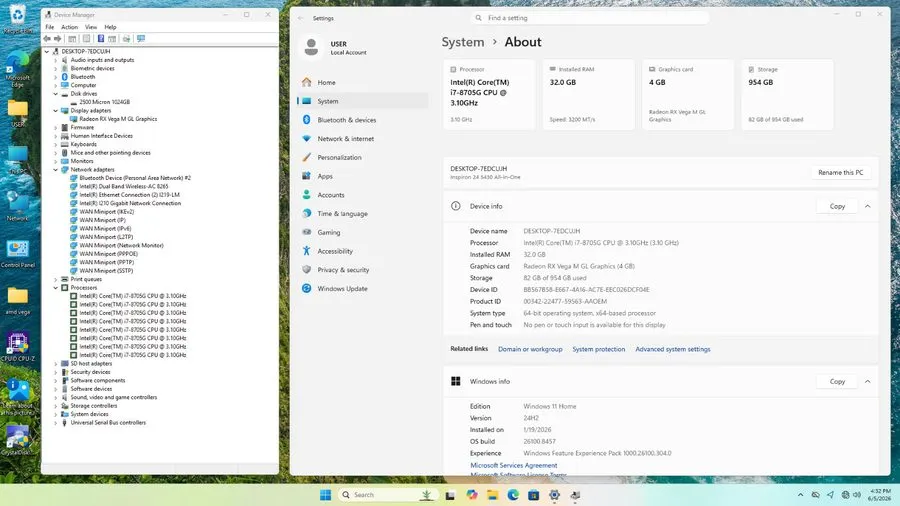
Task: Go to Home in Settings sidebar
Action: [x=363, y=83]
